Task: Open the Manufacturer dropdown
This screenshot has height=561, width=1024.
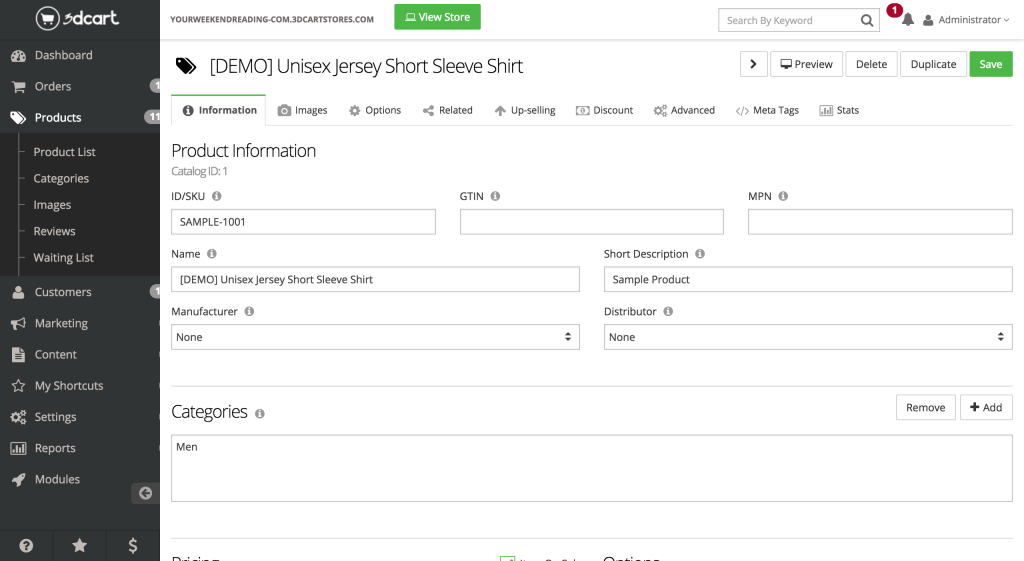Action: pyautogui.click(x=375, y=337)
